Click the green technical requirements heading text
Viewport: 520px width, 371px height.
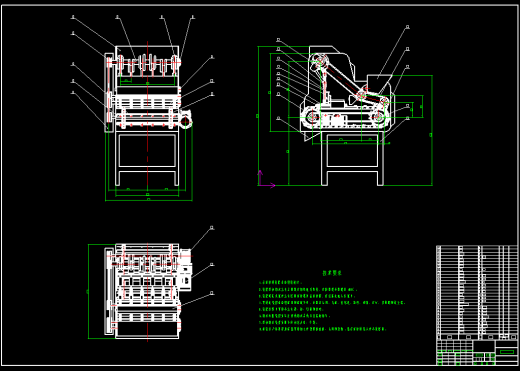point(332,273)
